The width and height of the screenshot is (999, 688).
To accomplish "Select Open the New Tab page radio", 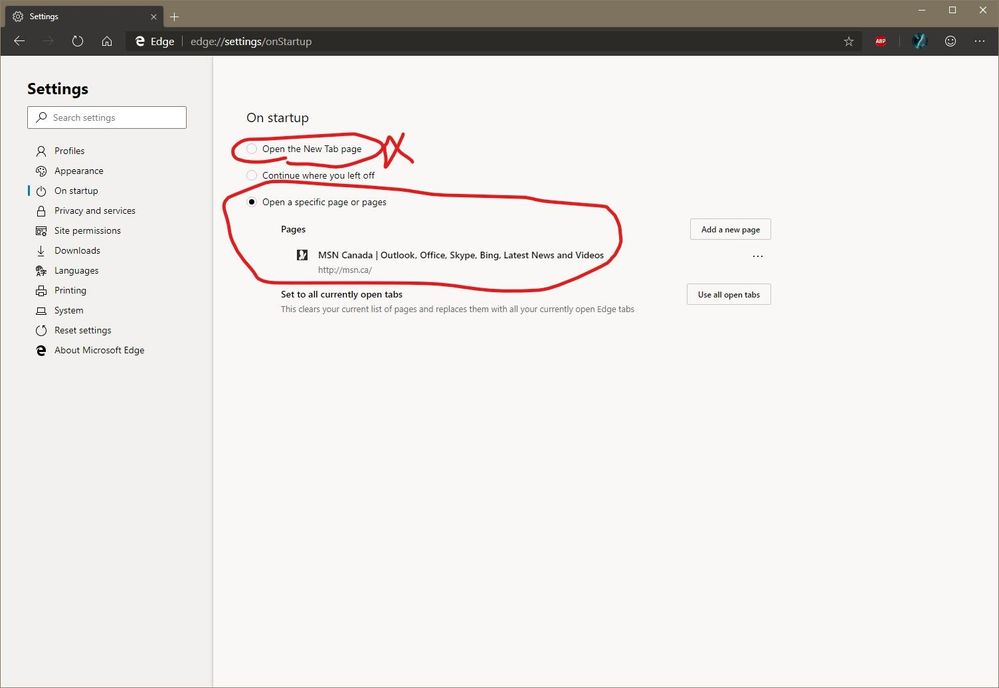I will [252, 148].
